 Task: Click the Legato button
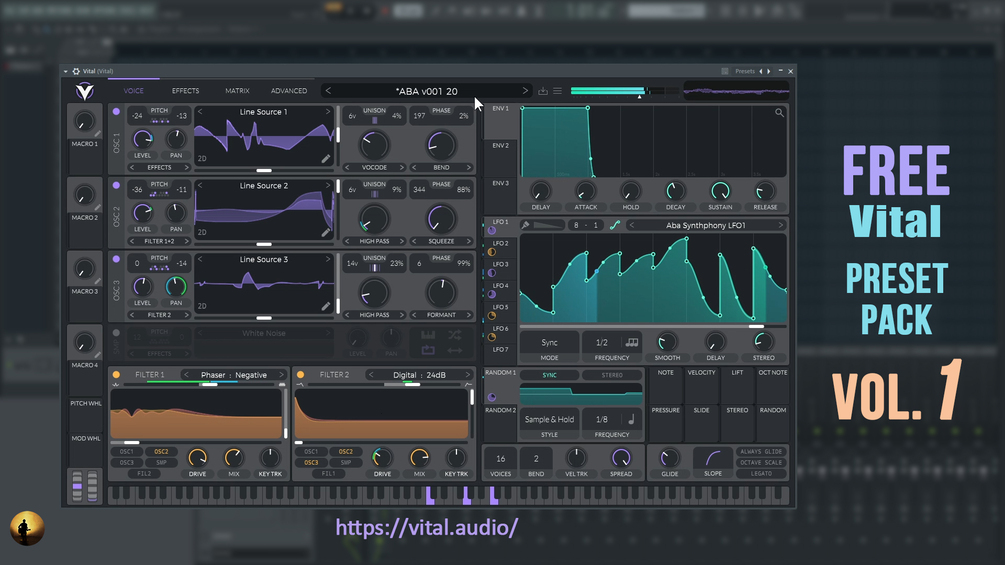pyautogui.click(x=760, y=473)
